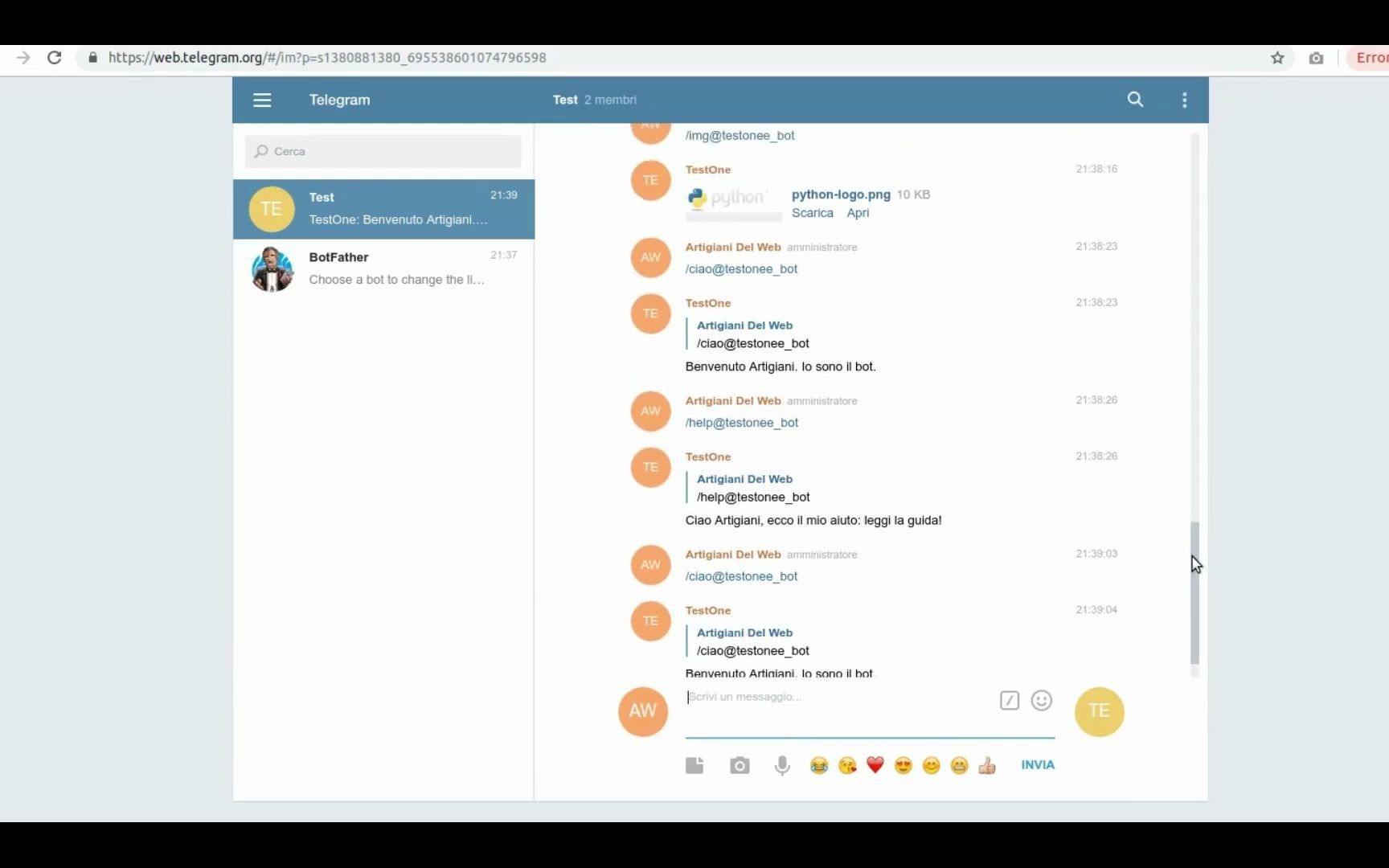Click the camera extension icon in browser toolbar
1389x868 pixels.
tap(1316, 57)
